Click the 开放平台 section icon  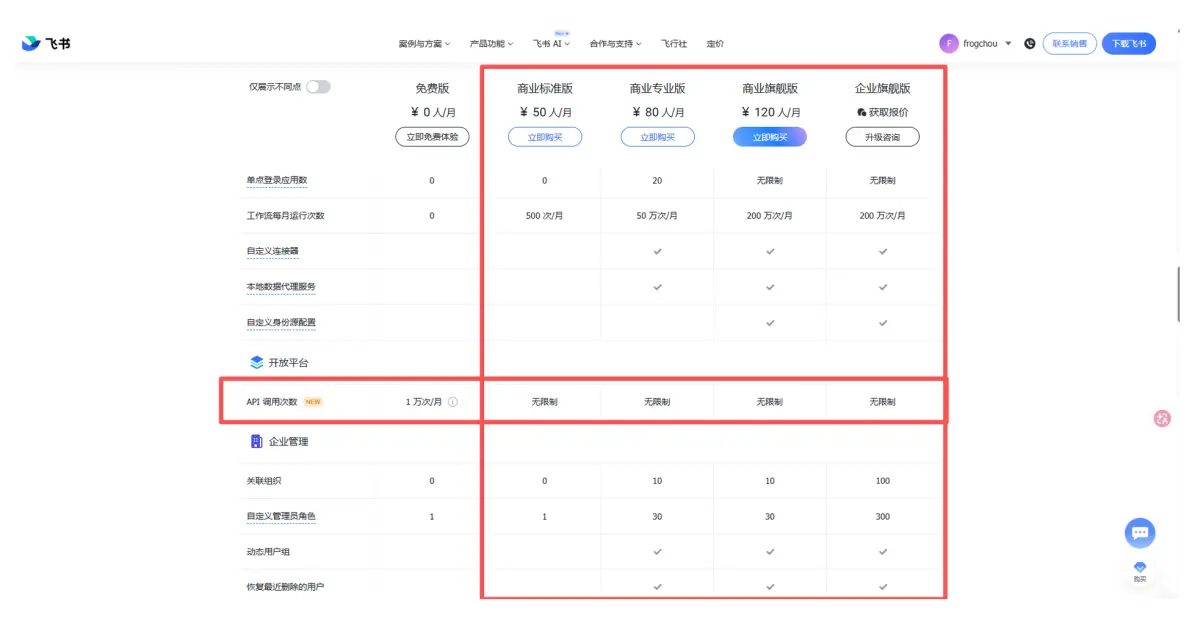pyautogui.click(x=257, y=362)
